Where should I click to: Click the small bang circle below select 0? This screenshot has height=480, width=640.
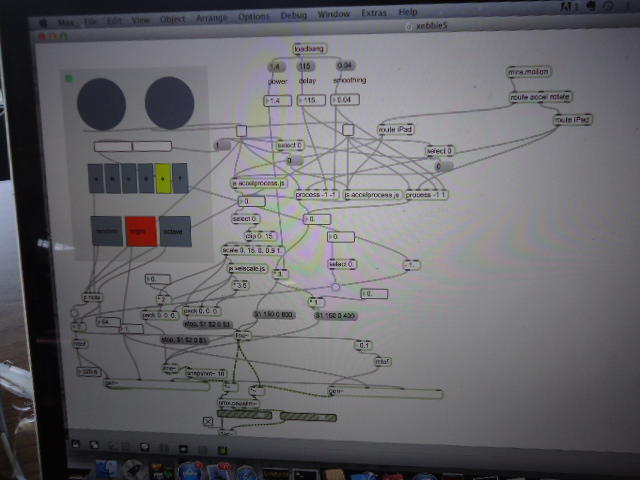335,287
